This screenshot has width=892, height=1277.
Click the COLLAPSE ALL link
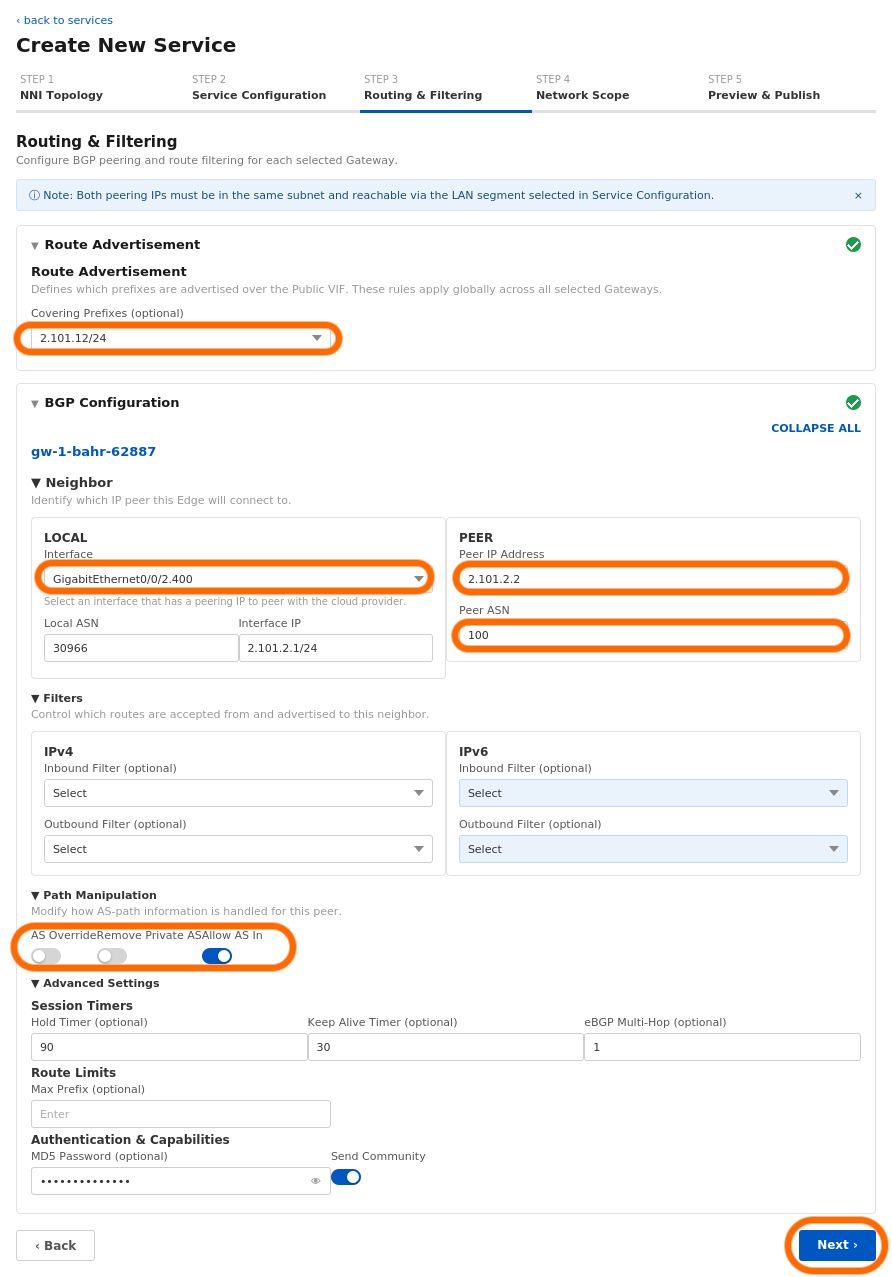[816, 429]
